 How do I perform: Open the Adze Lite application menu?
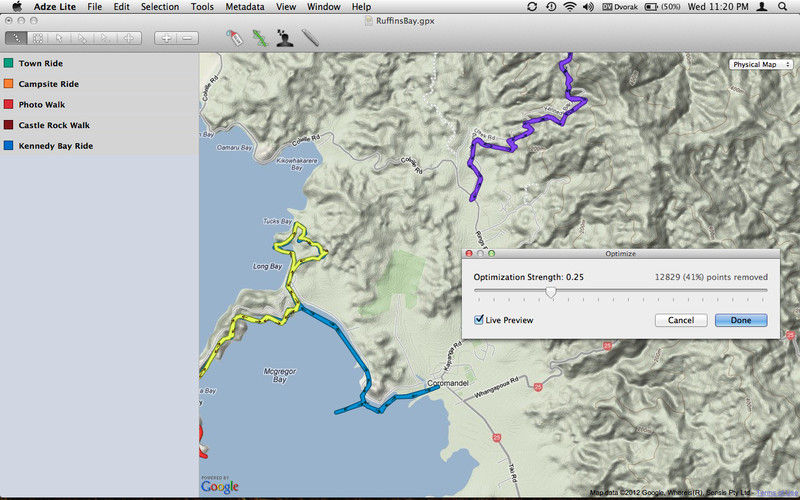55,7
